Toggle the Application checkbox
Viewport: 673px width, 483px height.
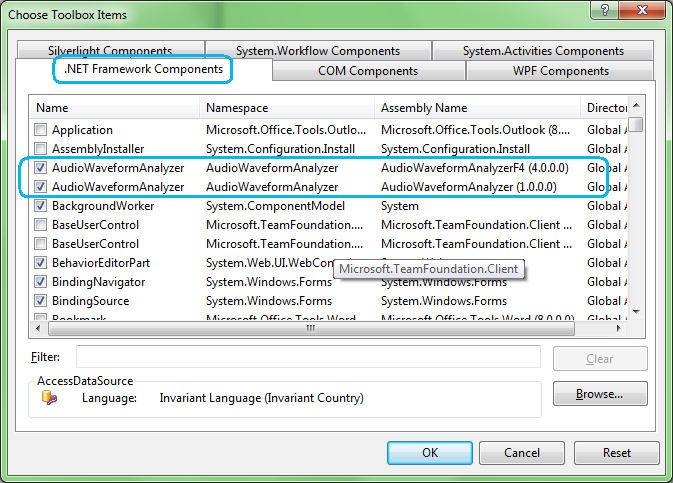[40, 130]
